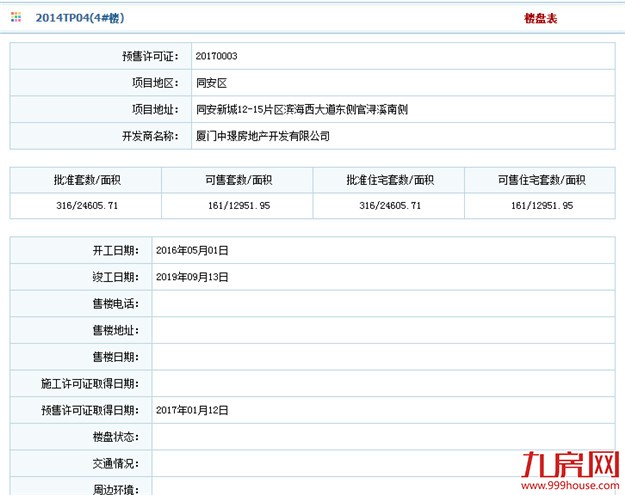This screenshot has width=625, height=495.
Task: Click the 预售许可证取得日期 label
Action: (90, 410)
